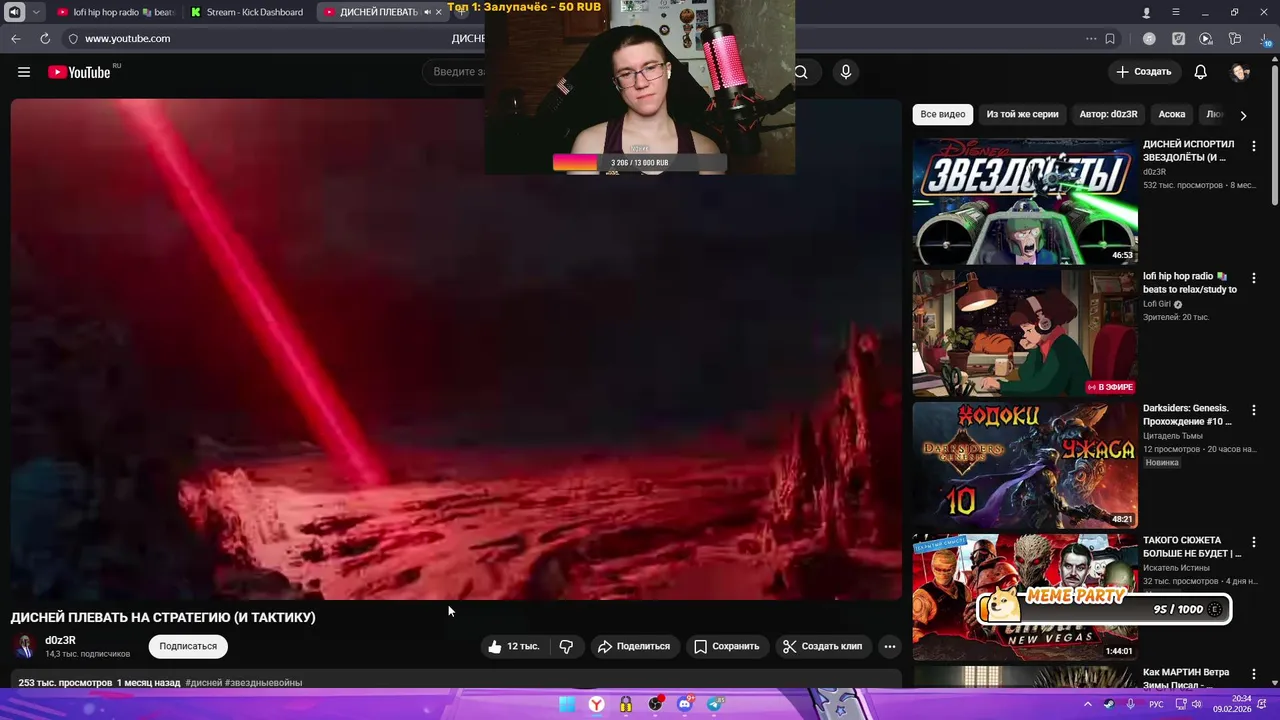Select the Асока filter chip
The height and width of the screenshot is (720, 1280).
(x=1172, y=114)
